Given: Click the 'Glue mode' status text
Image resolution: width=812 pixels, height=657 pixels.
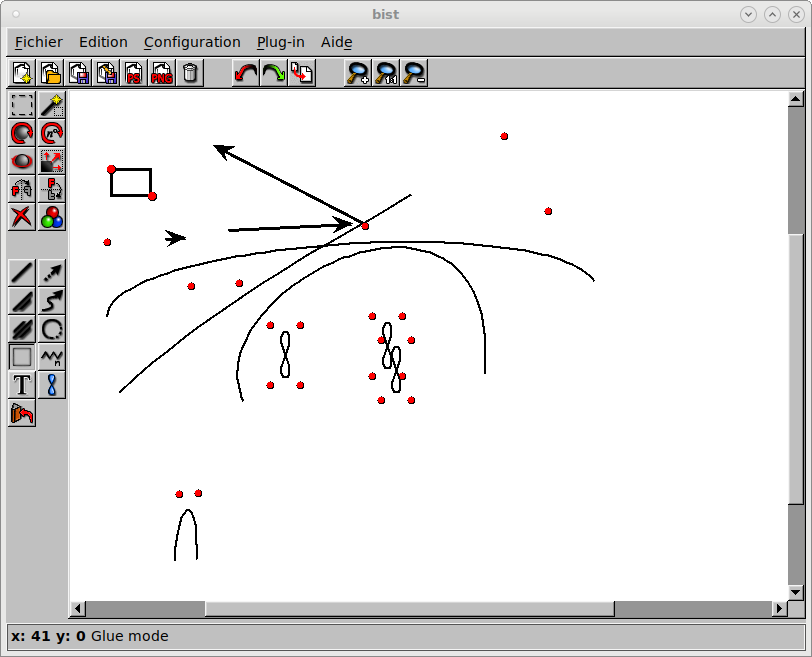Looking at the screenshot, I should [129, 636].
